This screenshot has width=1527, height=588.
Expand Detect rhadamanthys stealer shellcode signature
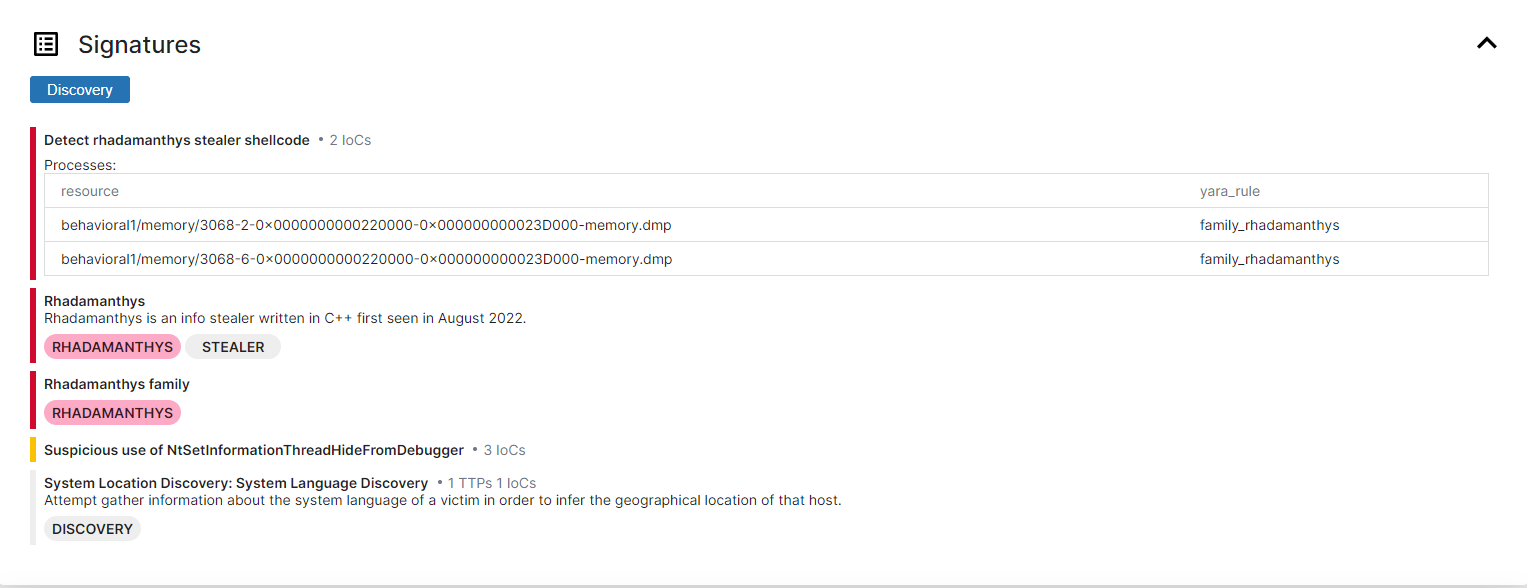177,140
